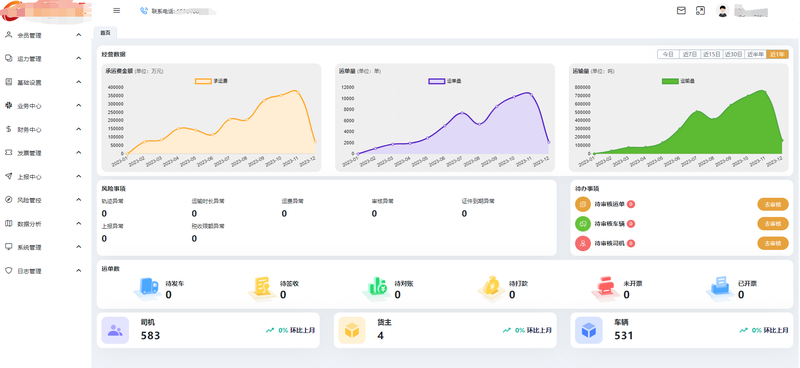This screenshot has width=800, height=368.
Task: Expand the 系统管理 chevron
Action: pyautogui.click(x=79, y=247)
